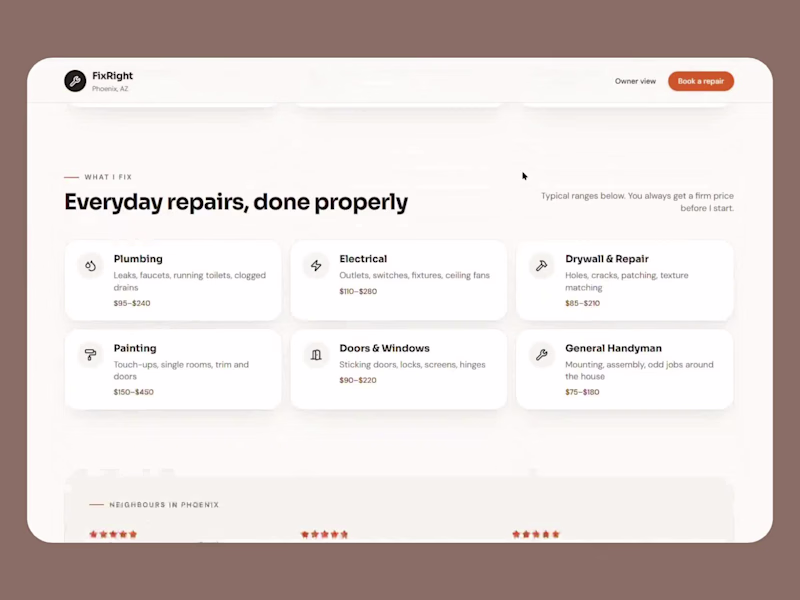Click 'Mounting, assembly, odd jobs' description

tap(639, 370)
